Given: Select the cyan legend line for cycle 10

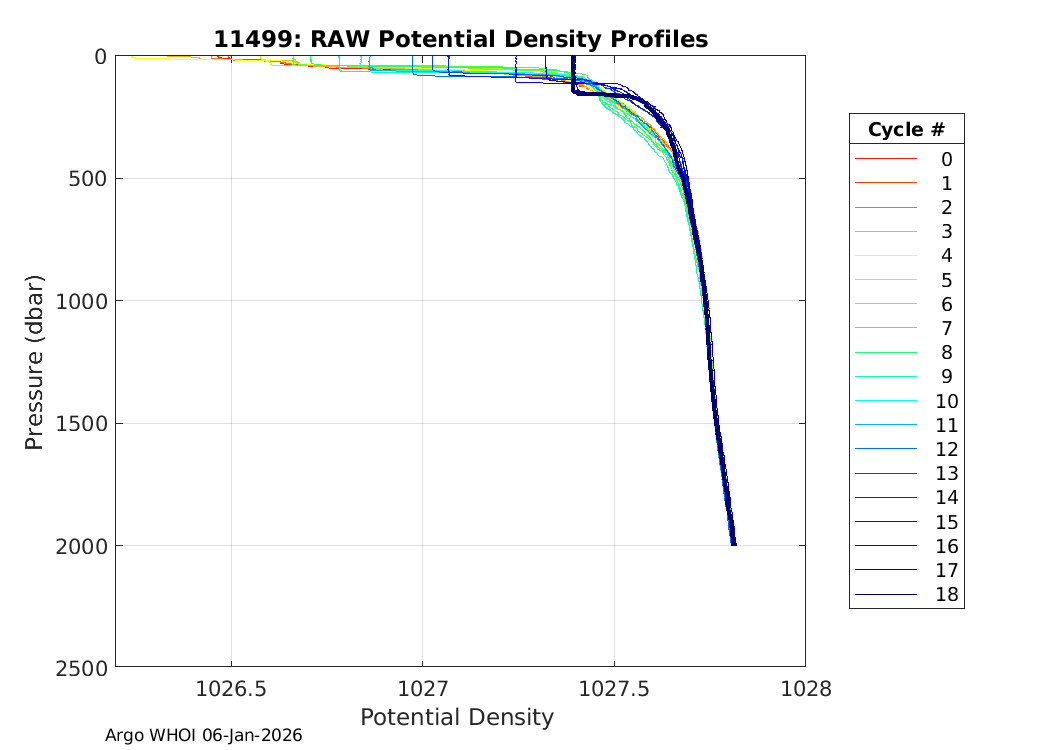Looking at the screenshot, I should pos(885,401).
